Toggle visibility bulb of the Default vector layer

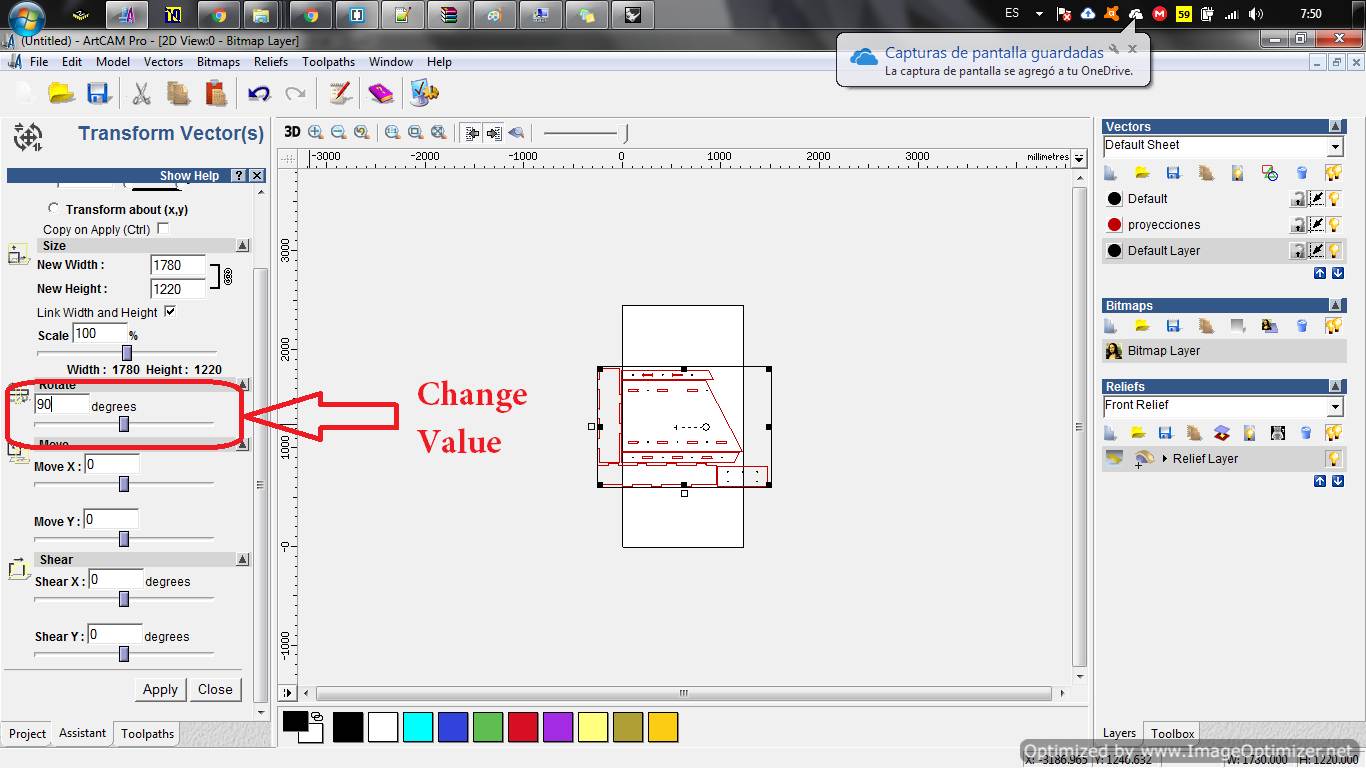[x=1334, y=198]
